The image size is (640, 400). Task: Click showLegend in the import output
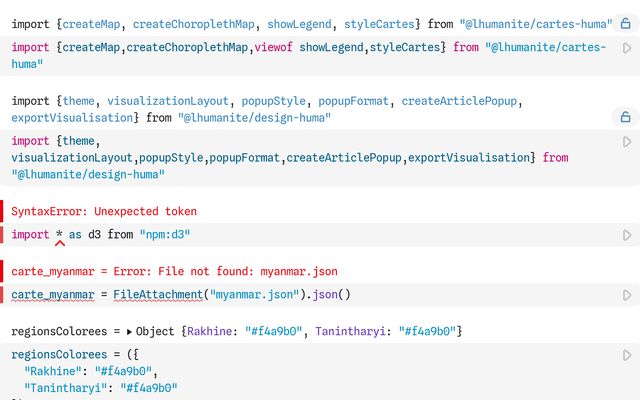(x=299, y=24)
